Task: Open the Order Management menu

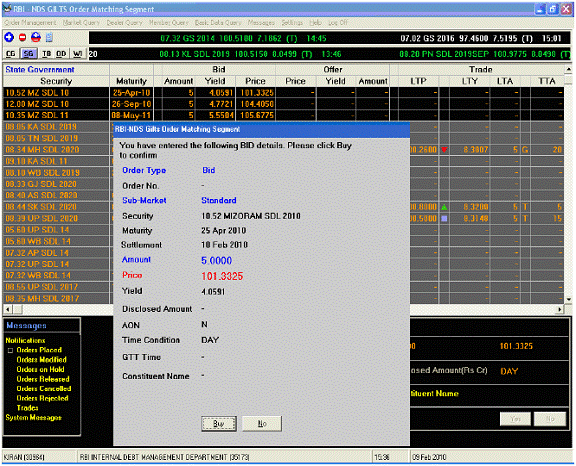Action: tap(30, 23)
